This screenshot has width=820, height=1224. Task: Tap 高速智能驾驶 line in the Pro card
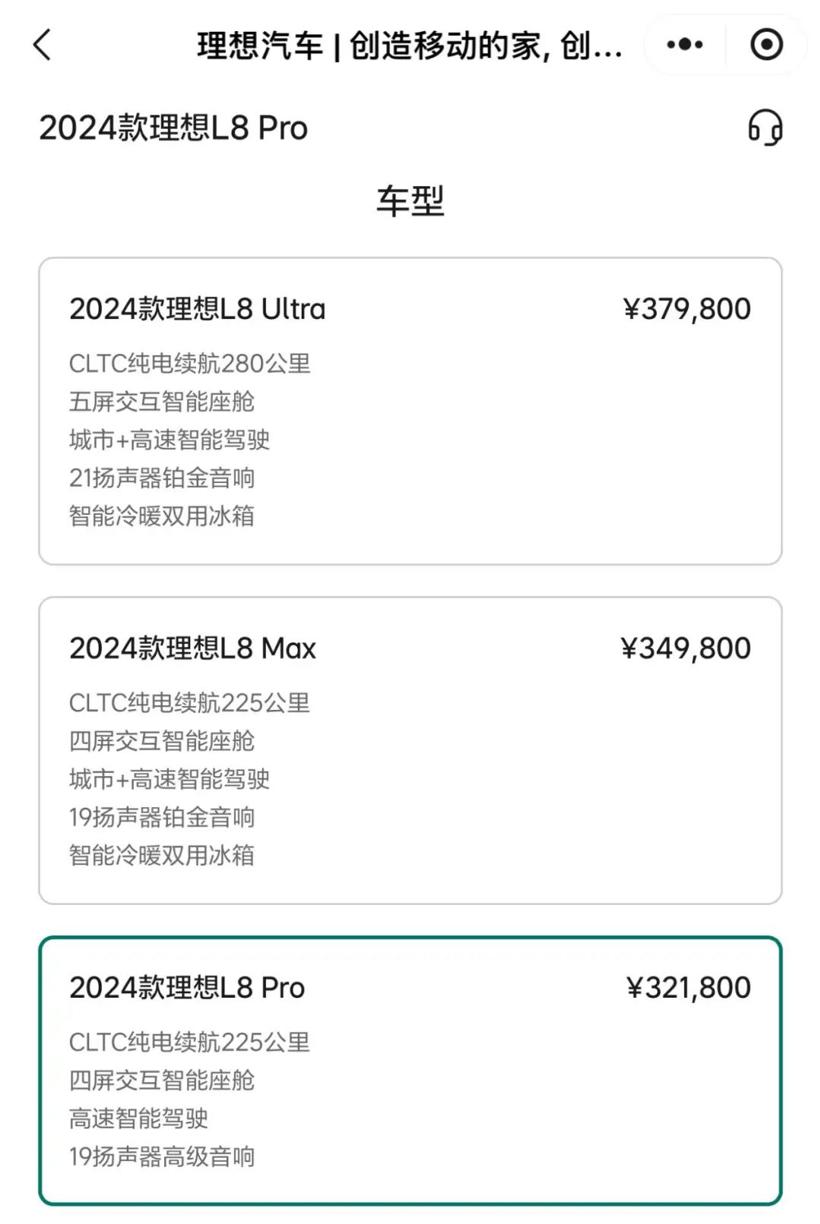pyautogui.click(x=139, y=1119)
